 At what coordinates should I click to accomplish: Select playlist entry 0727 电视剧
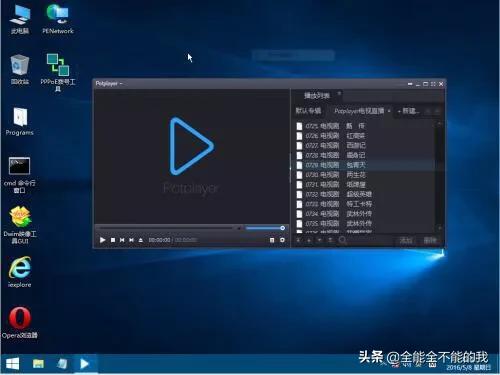pyautogui.click(x=365, y=145)
